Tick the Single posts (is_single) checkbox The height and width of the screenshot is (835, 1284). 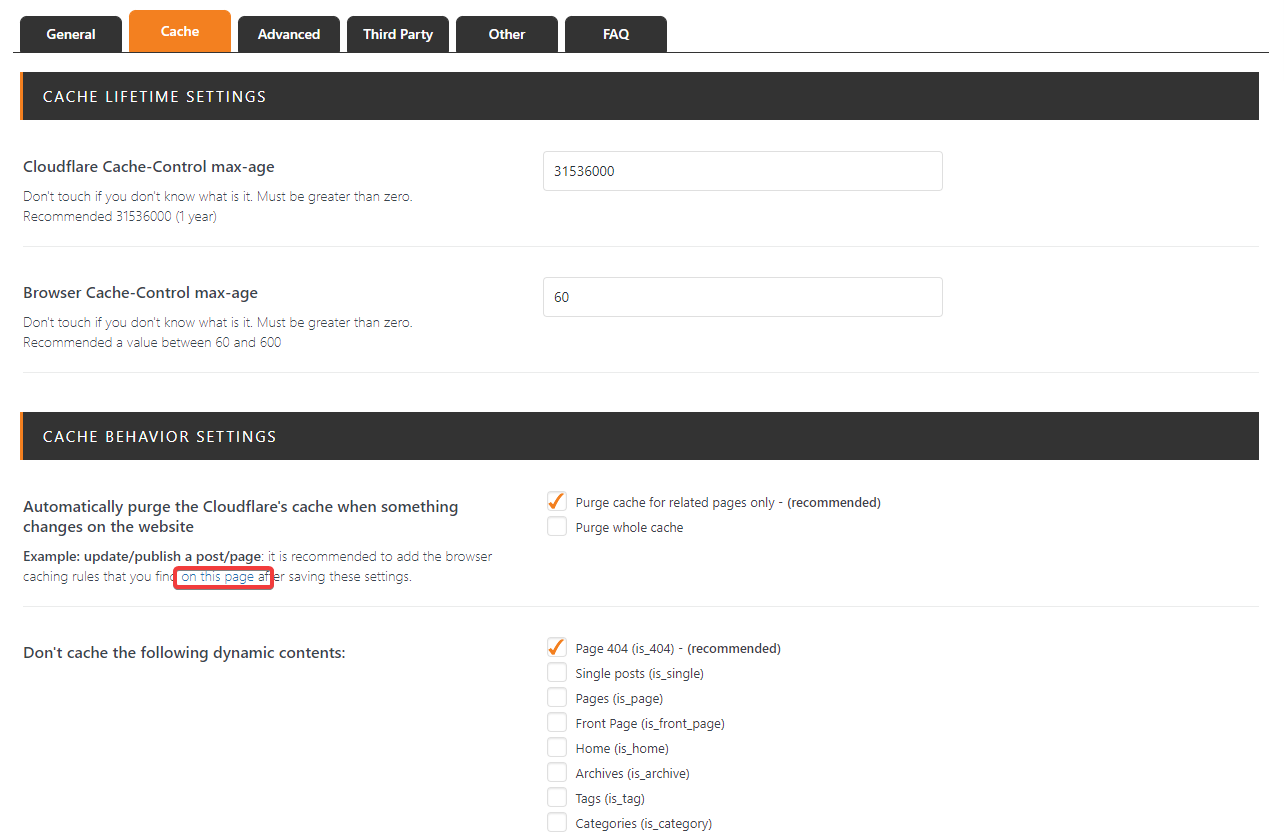click(557, 673)
